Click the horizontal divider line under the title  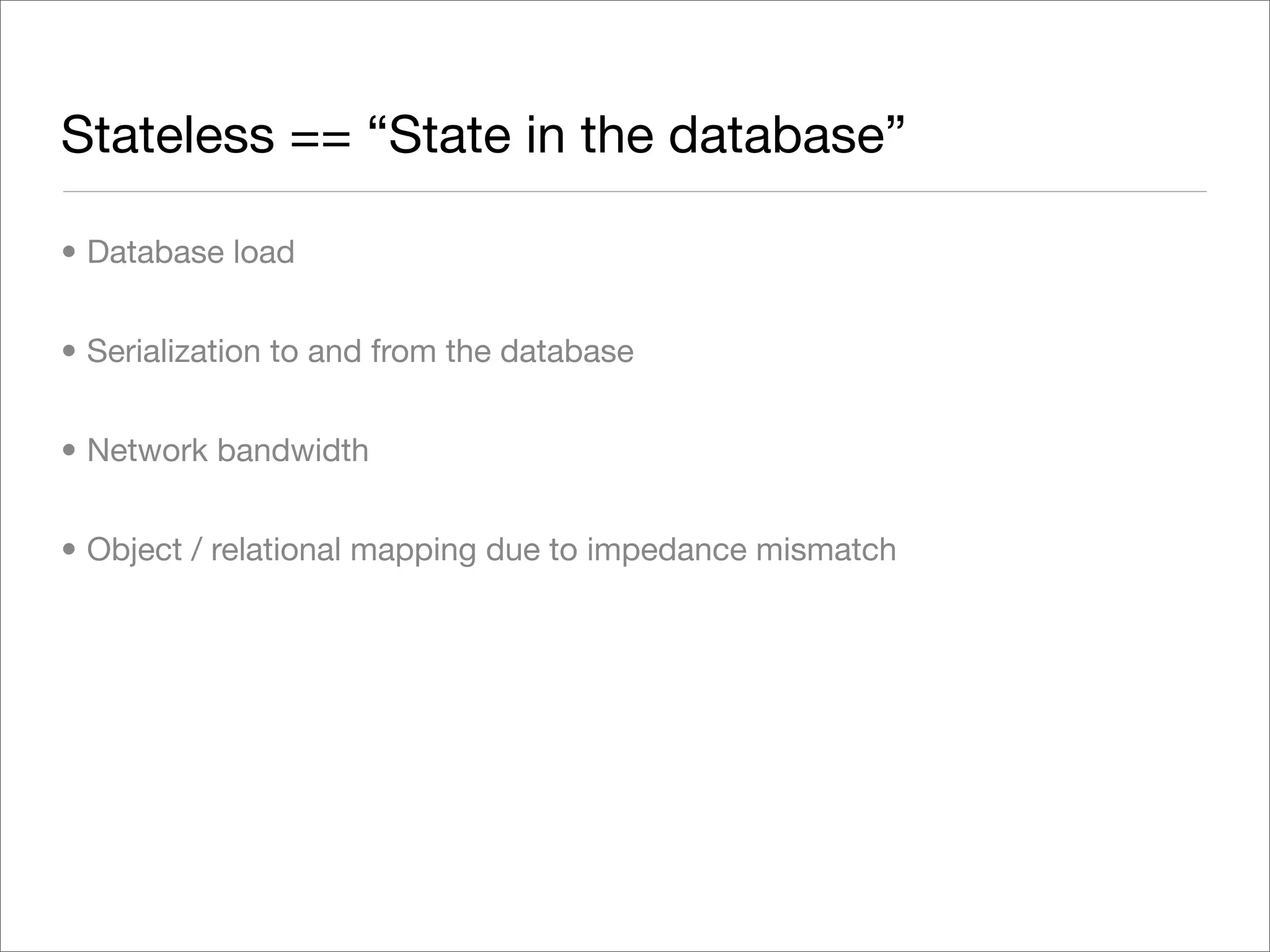[x=634, y=192]
